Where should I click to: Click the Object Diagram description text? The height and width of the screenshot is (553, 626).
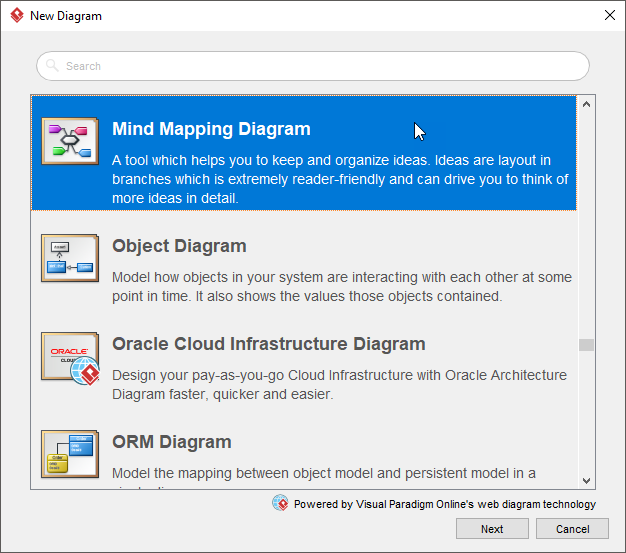pos(340,286)
